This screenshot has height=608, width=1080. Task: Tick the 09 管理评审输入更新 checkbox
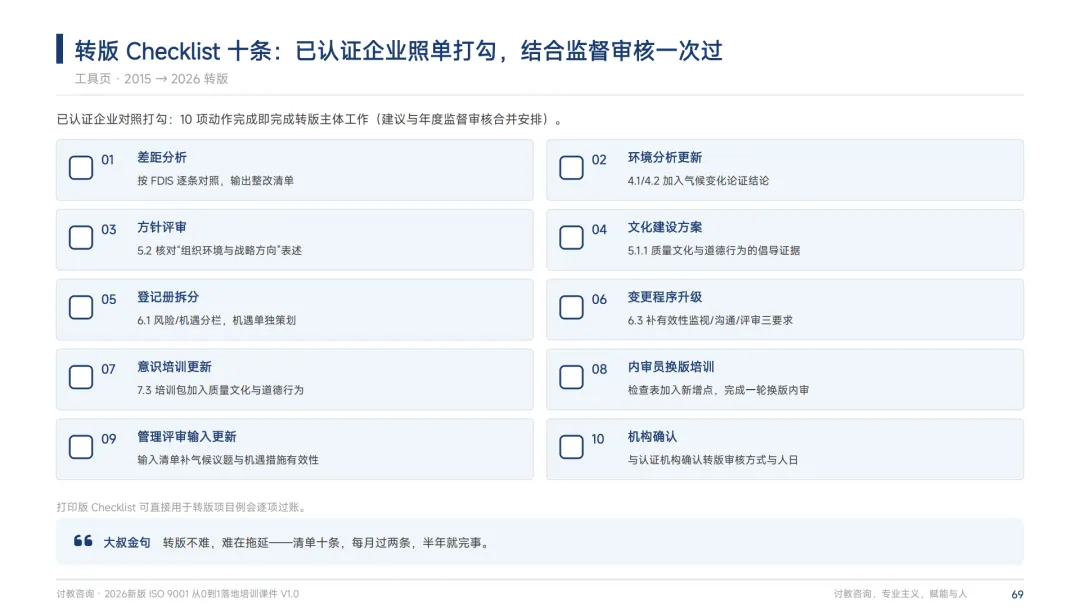pyautogui.click(x=81, y=447)
